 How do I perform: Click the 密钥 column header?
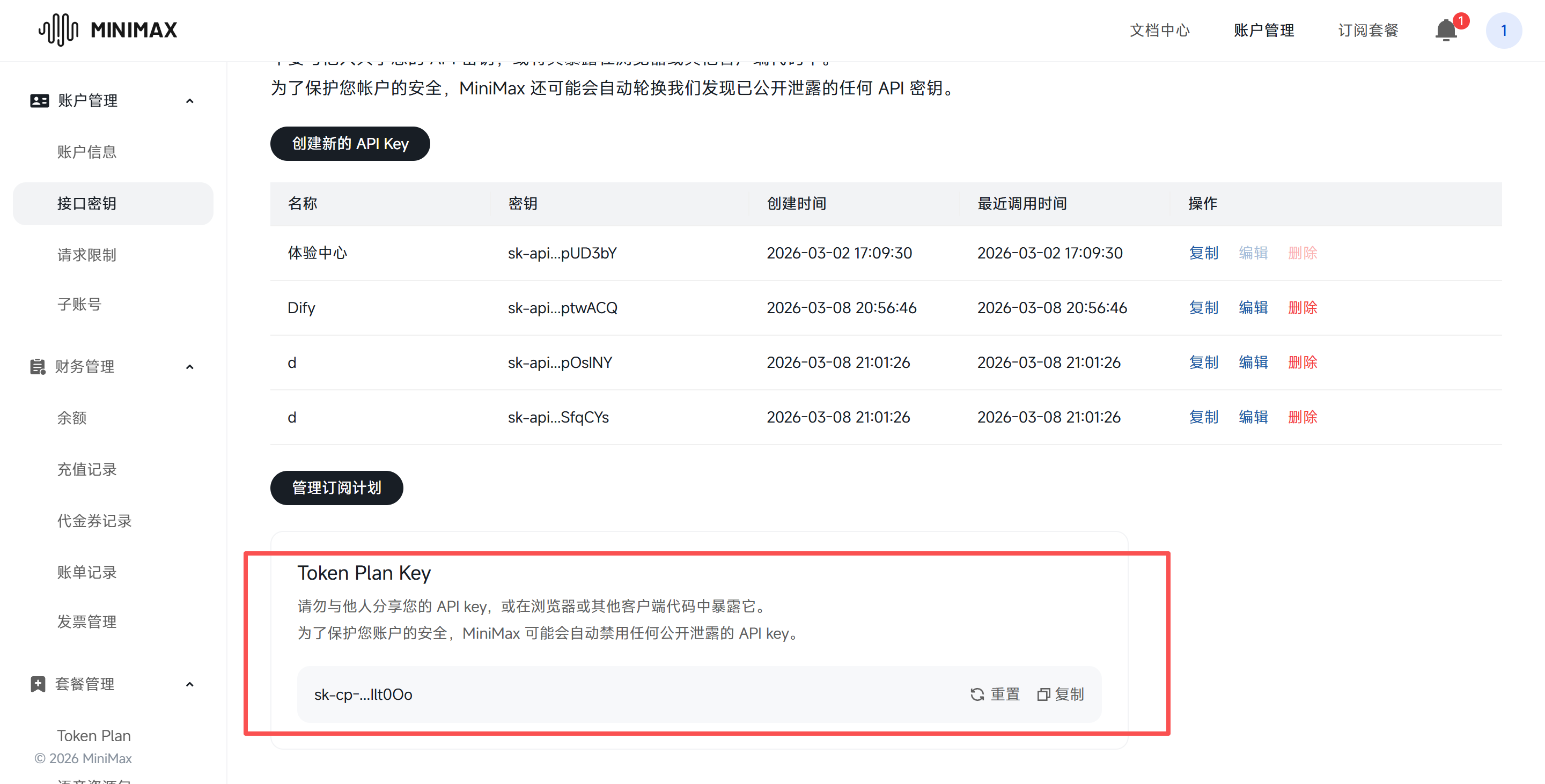[x=523, y=203]
